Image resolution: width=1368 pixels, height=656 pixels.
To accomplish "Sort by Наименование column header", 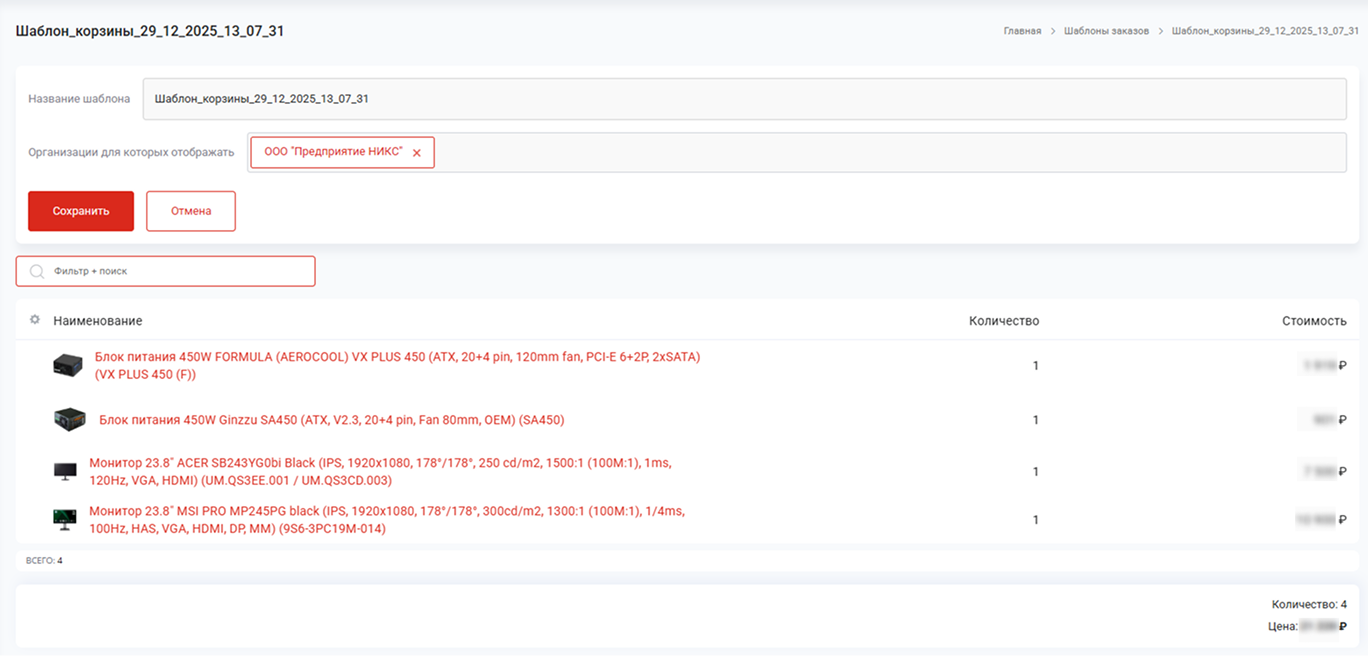I will pyautogui.click(x=98, y=321).
